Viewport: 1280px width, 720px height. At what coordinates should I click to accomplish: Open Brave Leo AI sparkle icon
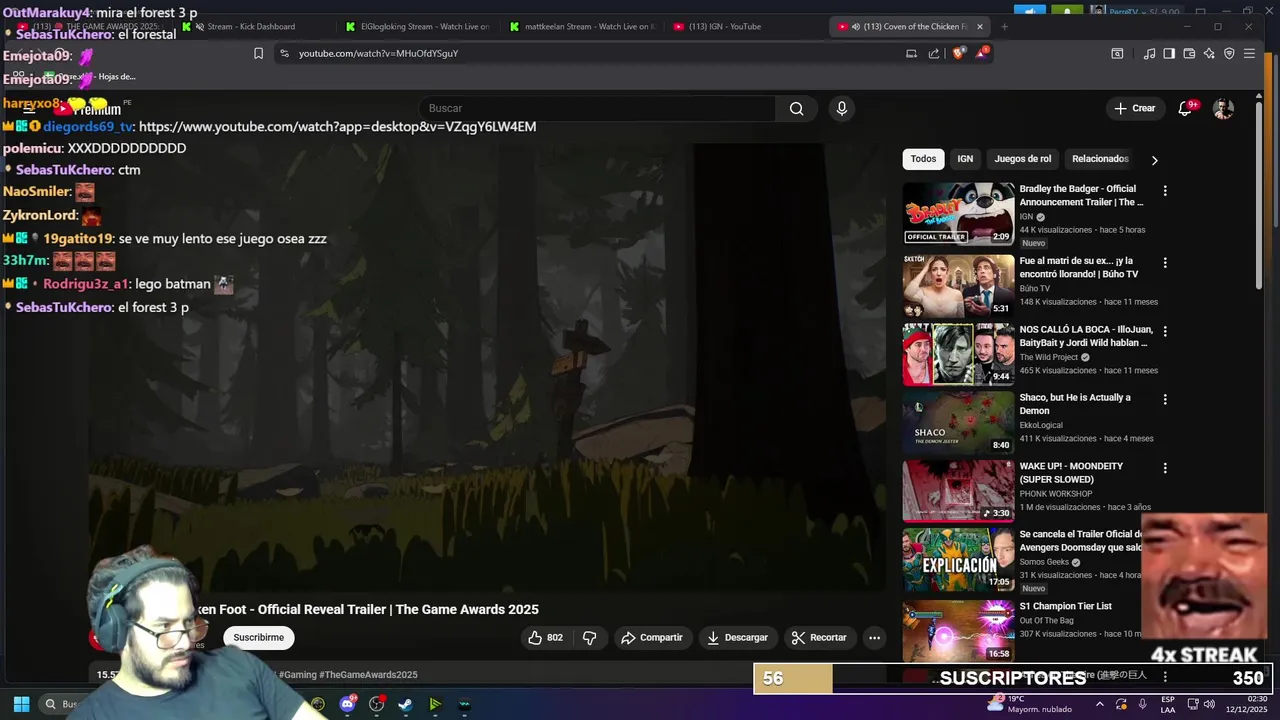pos(1209,53)
